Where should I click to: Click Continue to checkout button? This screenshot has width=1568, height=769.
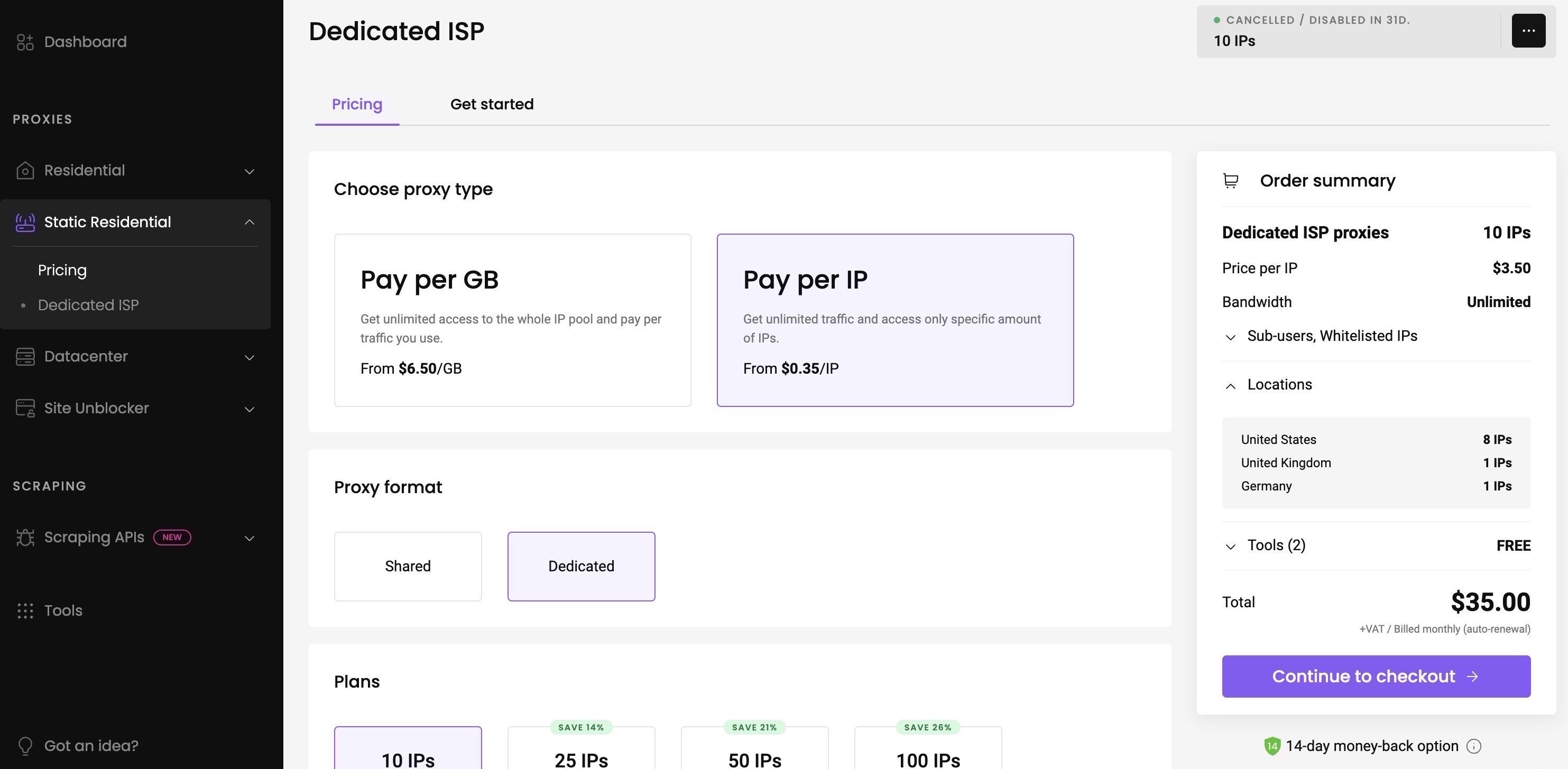[x=1376, y=677]
